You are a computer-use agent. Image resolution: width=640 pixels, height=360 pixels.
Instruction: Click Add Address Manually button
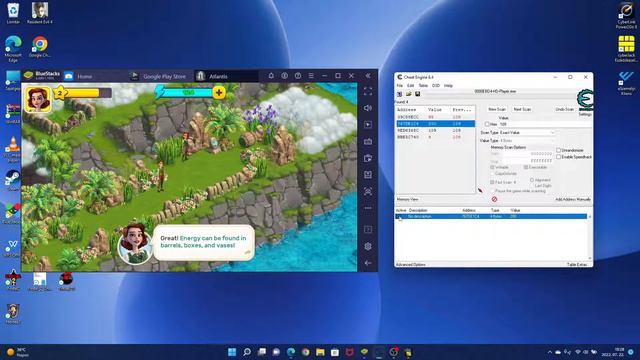573,199
